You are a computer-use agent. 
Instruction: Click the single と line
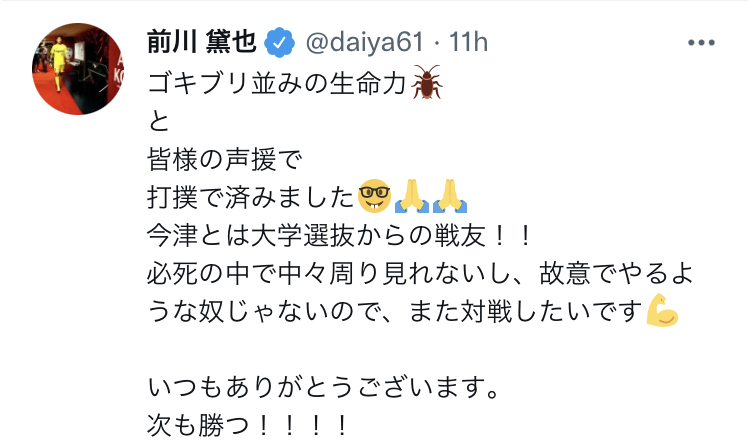159,122
